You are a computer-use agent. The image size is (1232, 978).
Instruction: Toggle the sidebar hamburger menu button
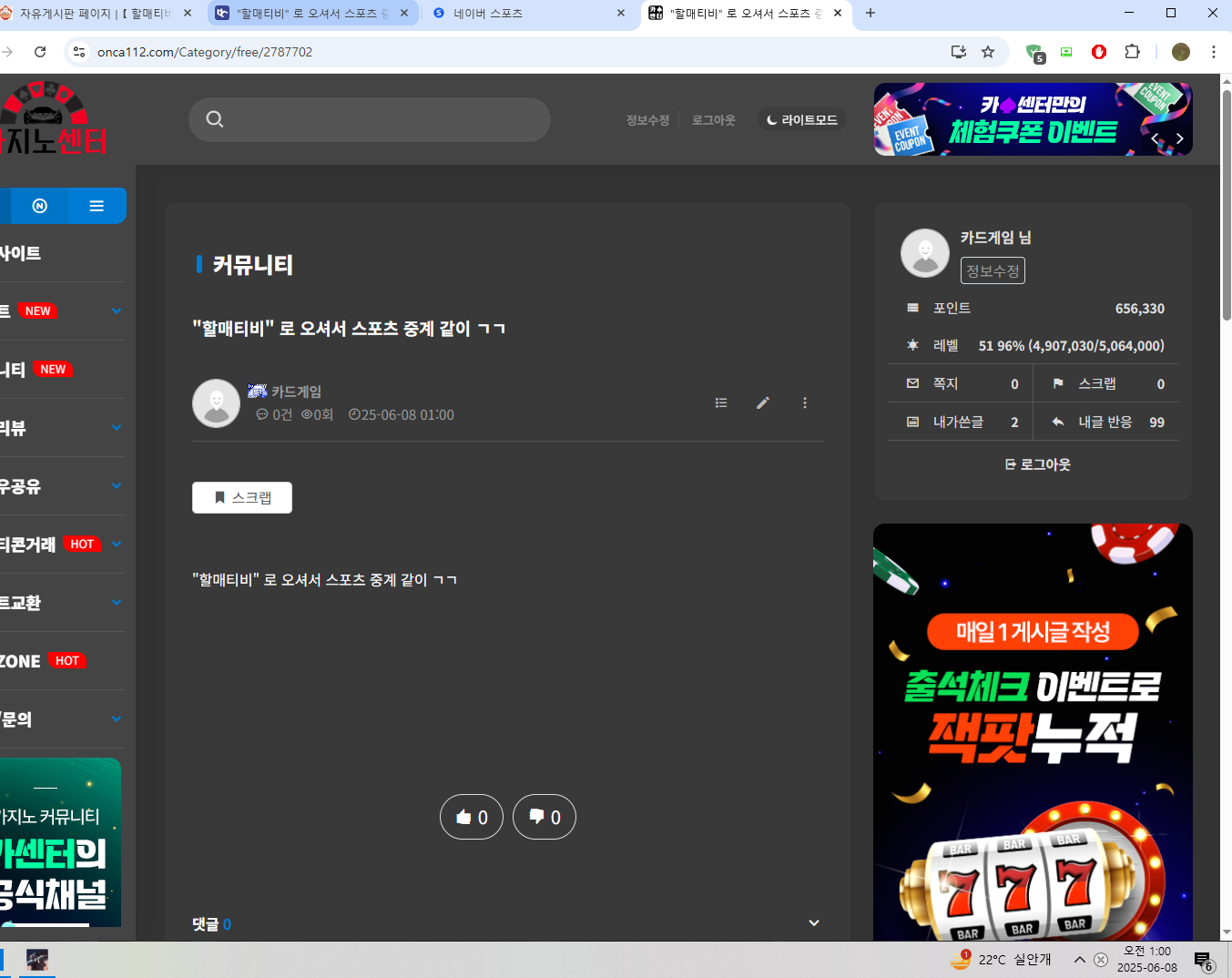(x=97, y=206)
